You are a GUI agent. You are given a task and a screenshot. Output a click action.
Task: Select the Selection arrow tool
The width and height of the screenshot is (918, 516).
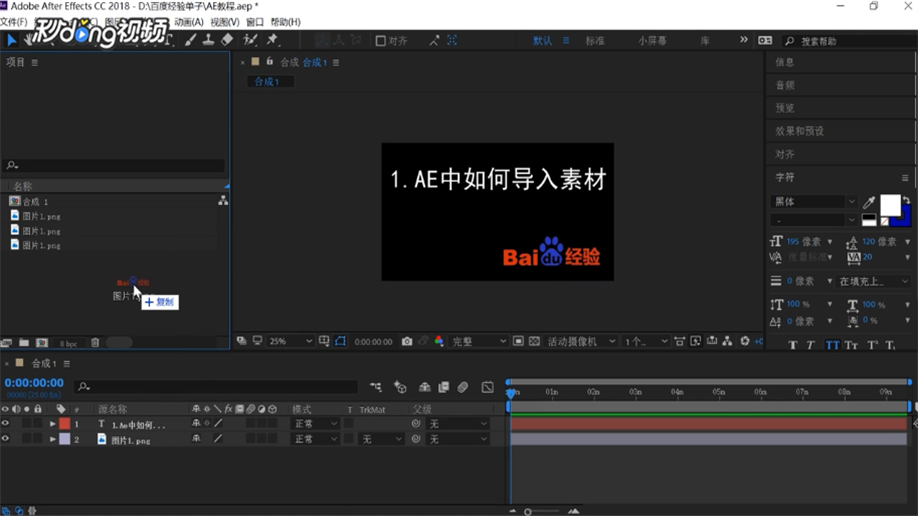(11, 40)
